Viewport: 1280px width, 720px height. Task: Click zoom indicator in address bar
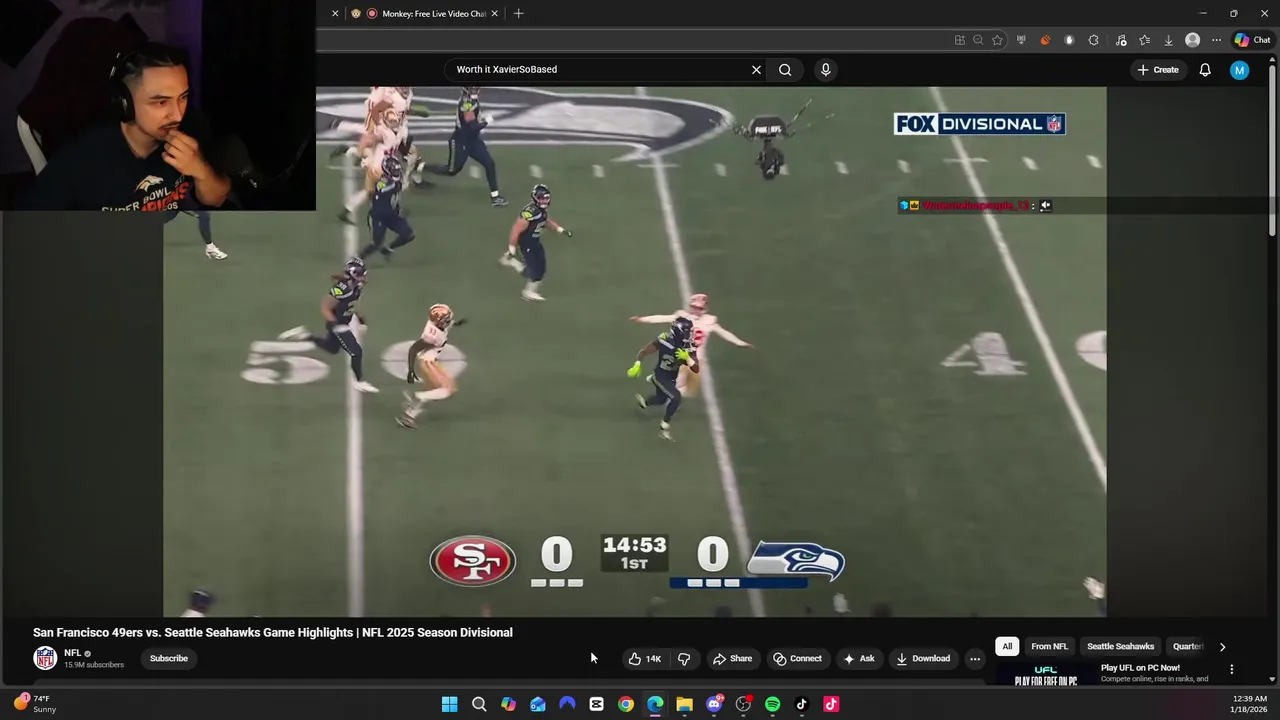pyautogui.click(x=978, y=40)
